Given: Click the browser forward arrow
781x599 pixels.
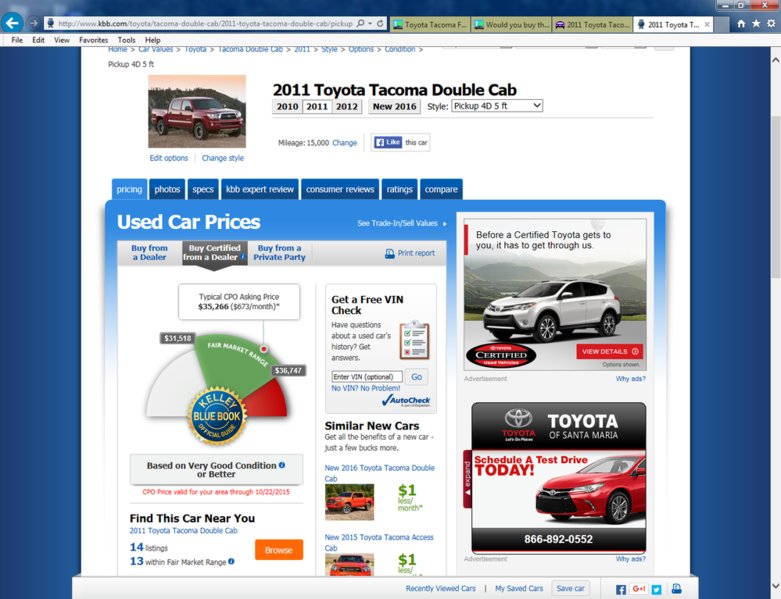Looking at the screenshot, I should [33, 23].
